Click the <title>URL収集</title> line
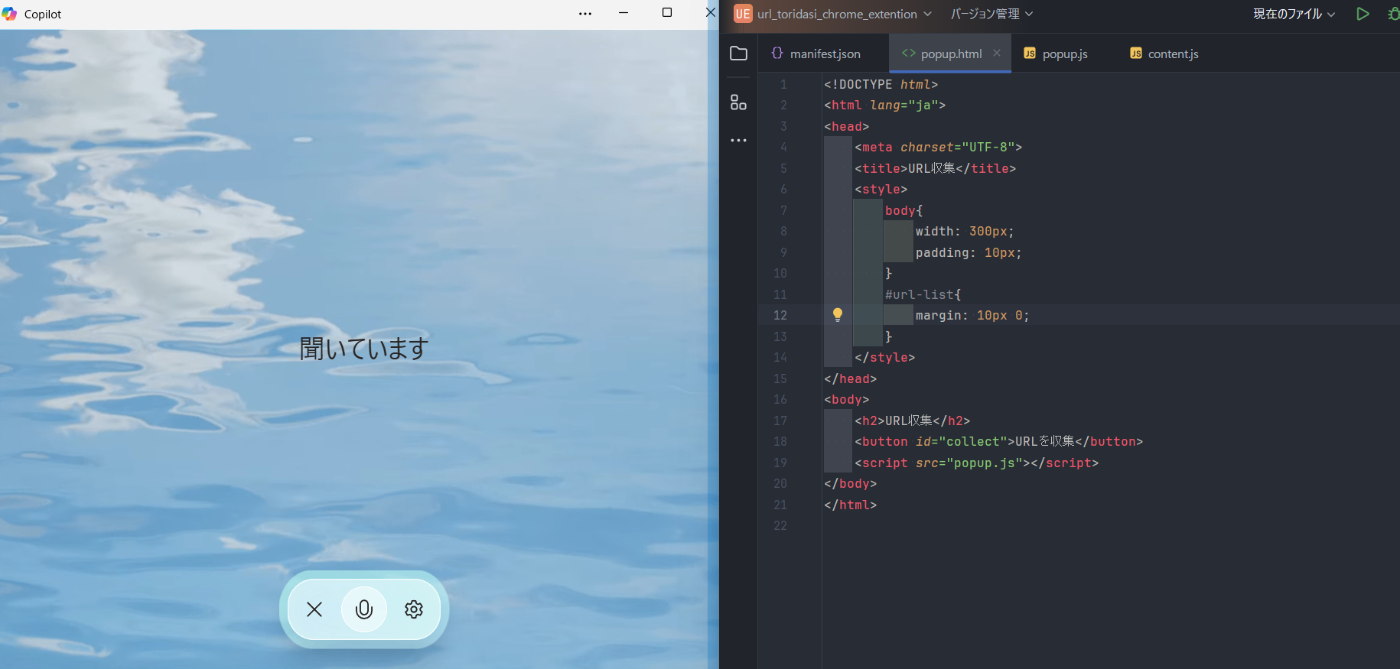The height and width of the screenshot is (669, 1400). pos(935,169)
